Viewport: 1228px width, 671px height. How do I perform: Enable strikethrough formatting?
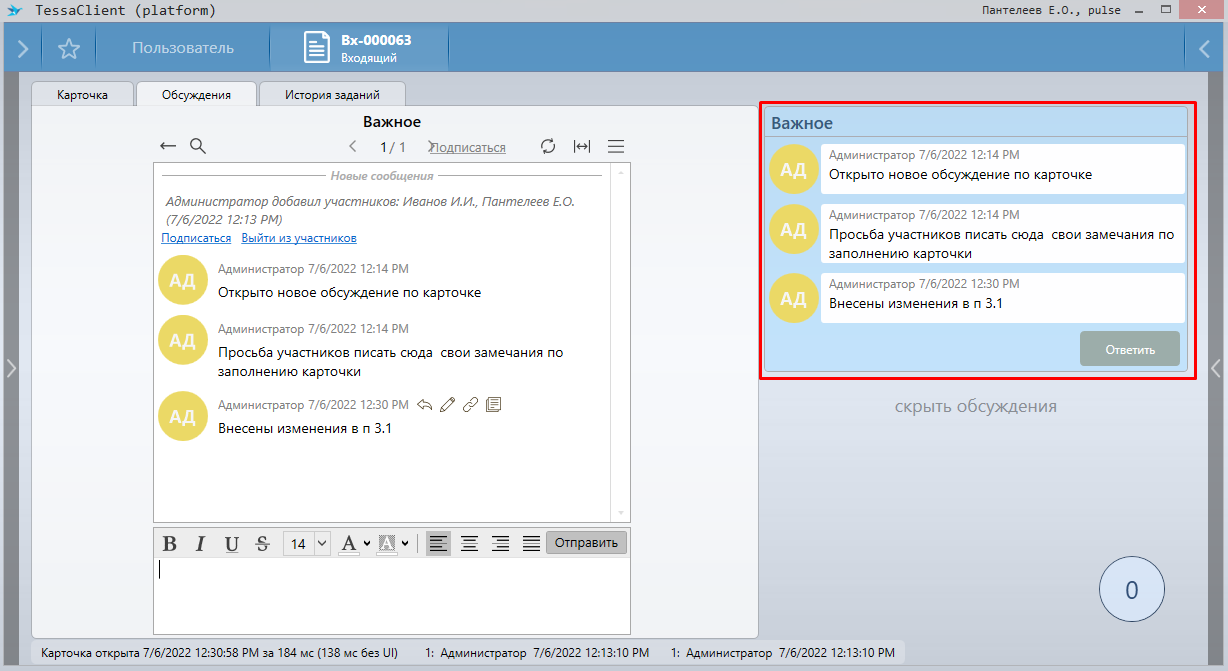click(x=263, y=544)
